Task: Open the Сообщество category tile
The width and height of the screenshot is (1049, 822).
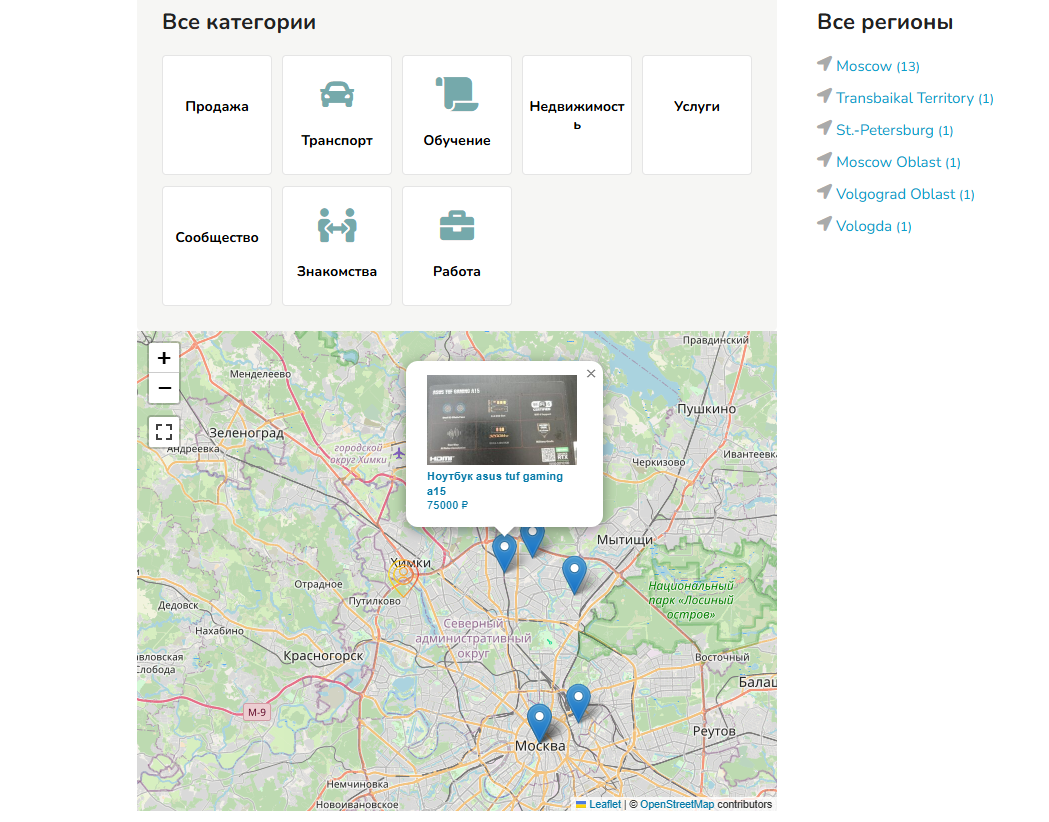Action: point(217,238)
